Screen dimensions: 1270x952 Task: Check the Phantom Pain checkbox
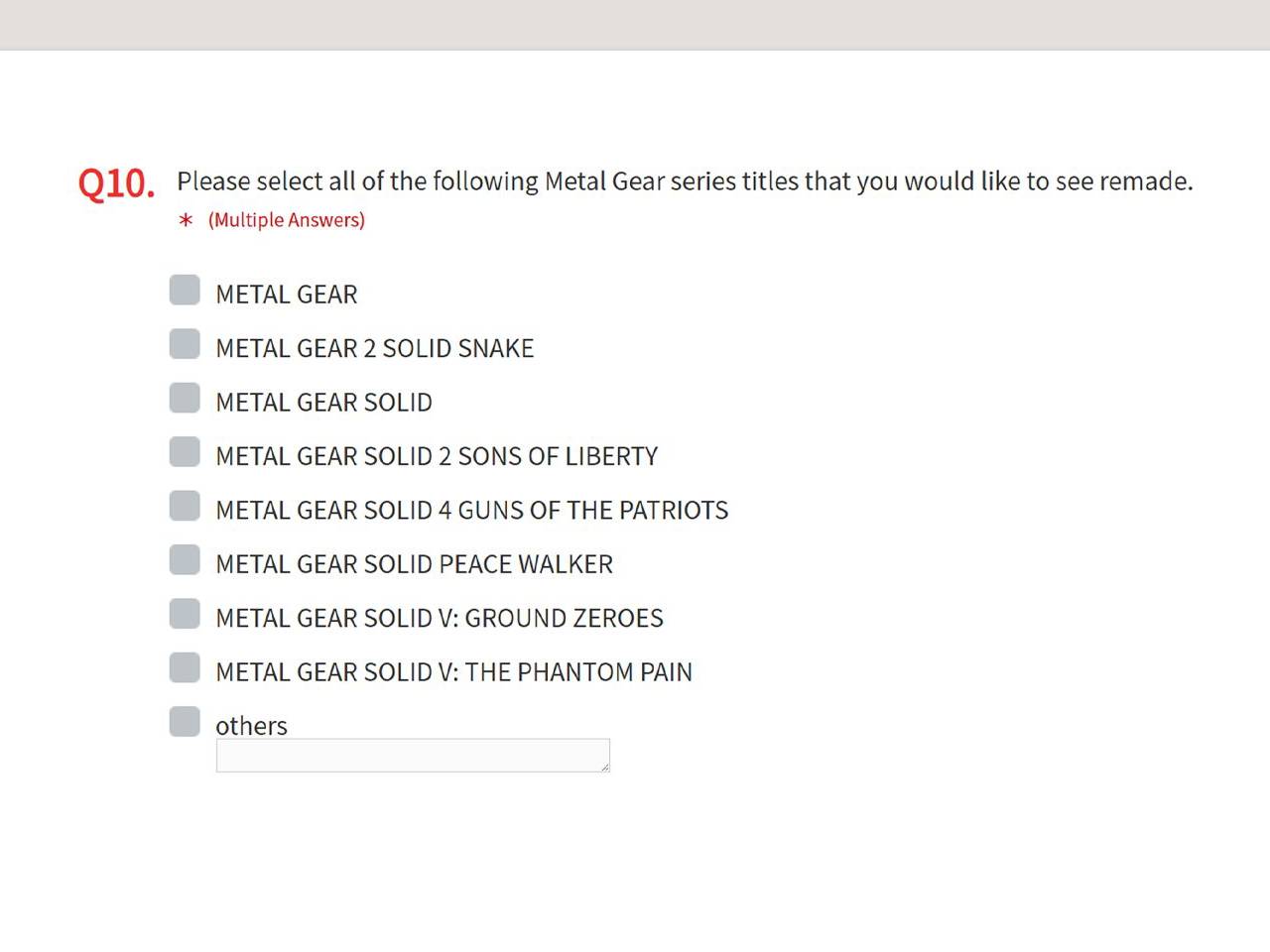[x=185, y=667]
